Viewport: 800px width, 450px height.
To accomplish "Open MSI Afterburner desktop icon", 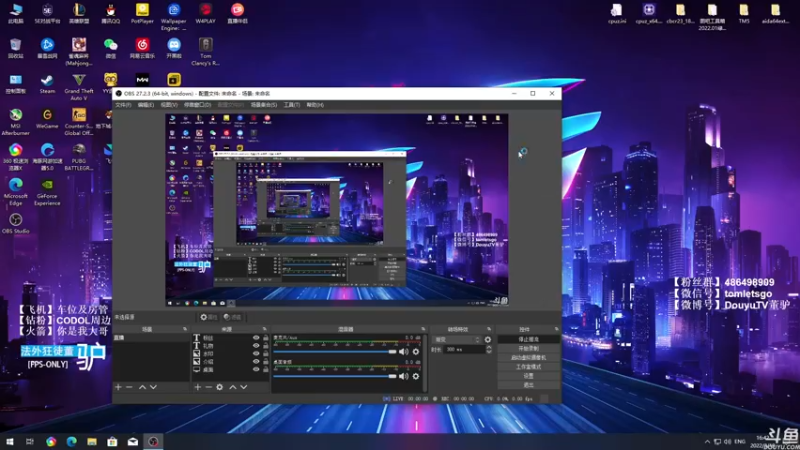I will (15, 122).
